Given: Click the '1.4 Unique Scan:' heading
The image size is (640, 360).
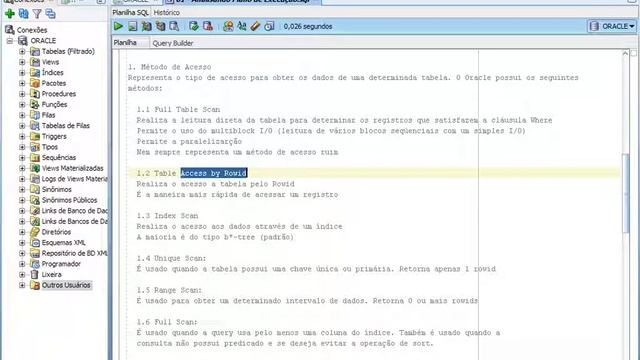Looking at the screenshot, I should [171, 258].
